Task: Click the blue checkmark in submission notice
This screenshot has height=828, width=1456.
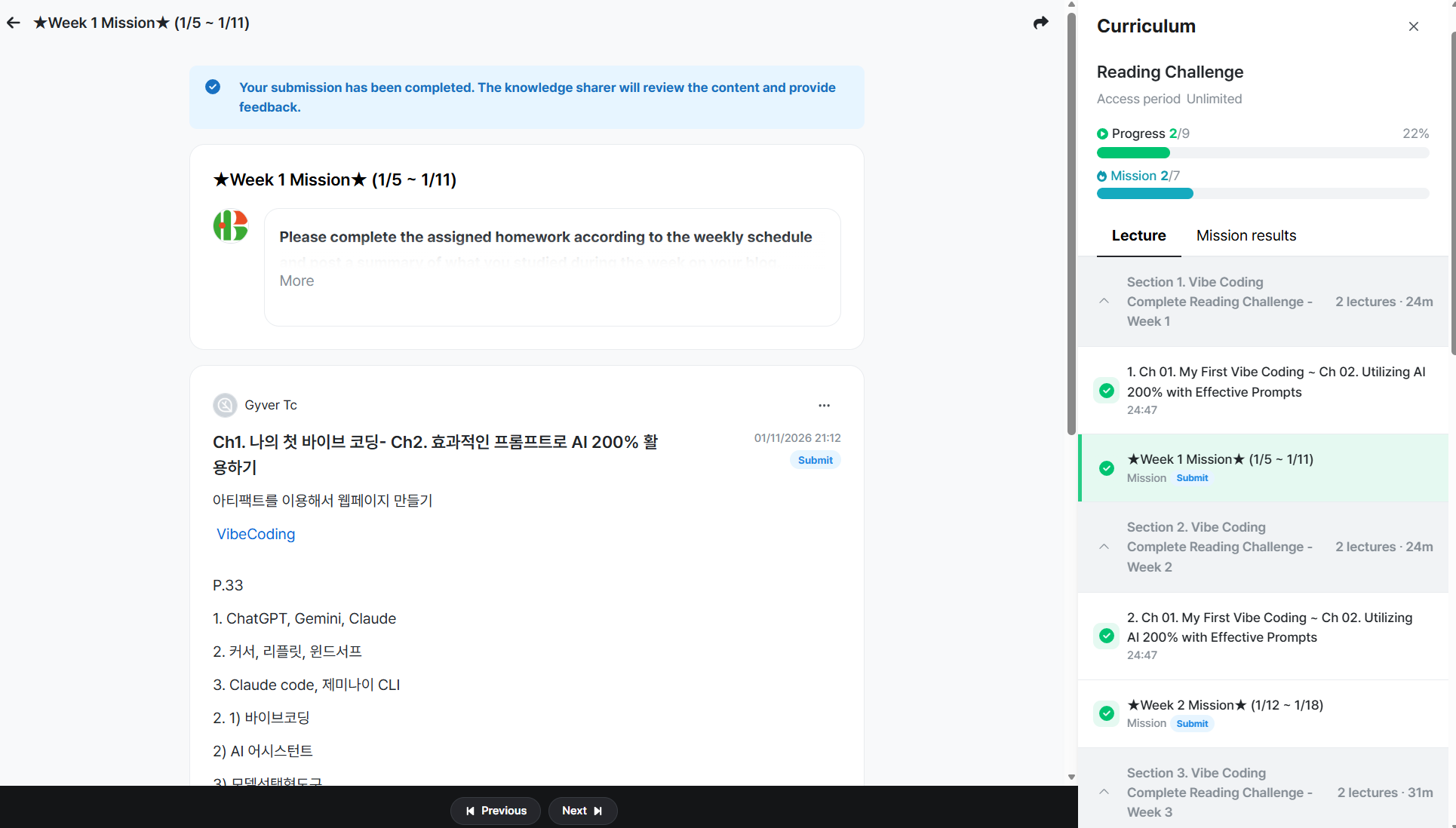Action: [x=213, y=87]
